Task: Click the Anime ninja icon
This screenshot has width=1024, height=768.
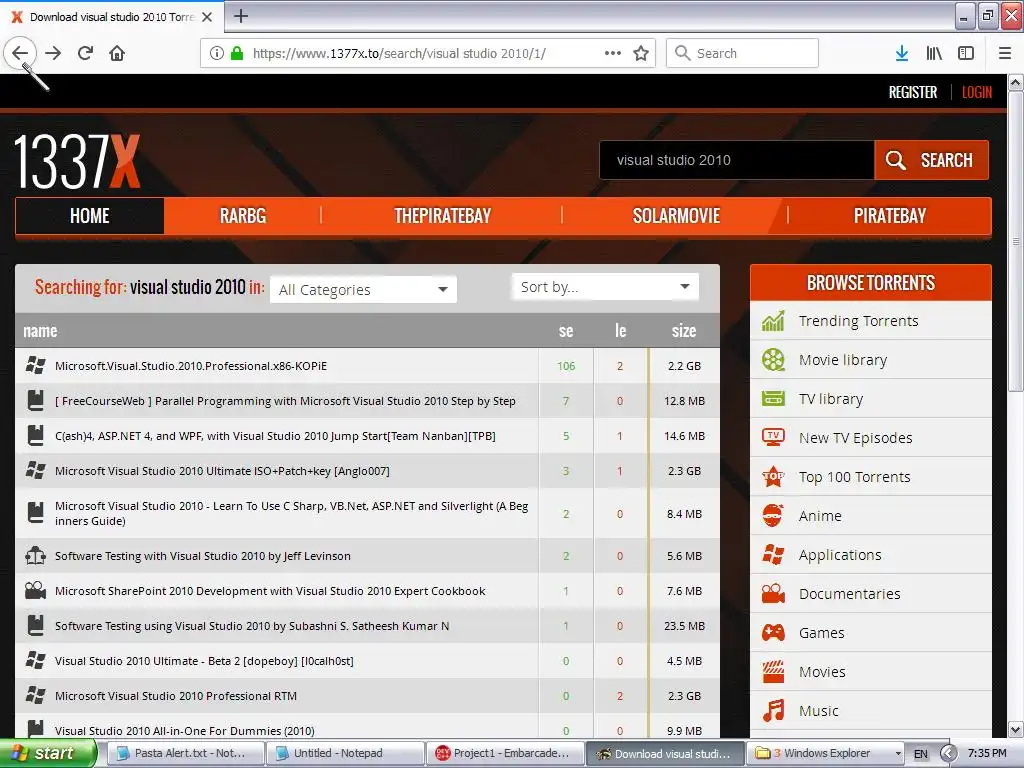Action: (773, 515)
